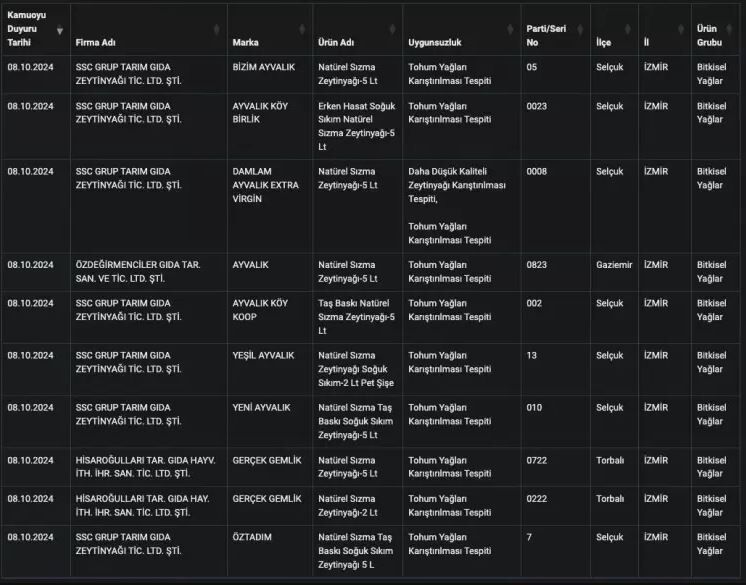746x585 pixels.
Task: Sort table using İlçe sort icon
Action: pyautogui.click(x=628, y=30)
